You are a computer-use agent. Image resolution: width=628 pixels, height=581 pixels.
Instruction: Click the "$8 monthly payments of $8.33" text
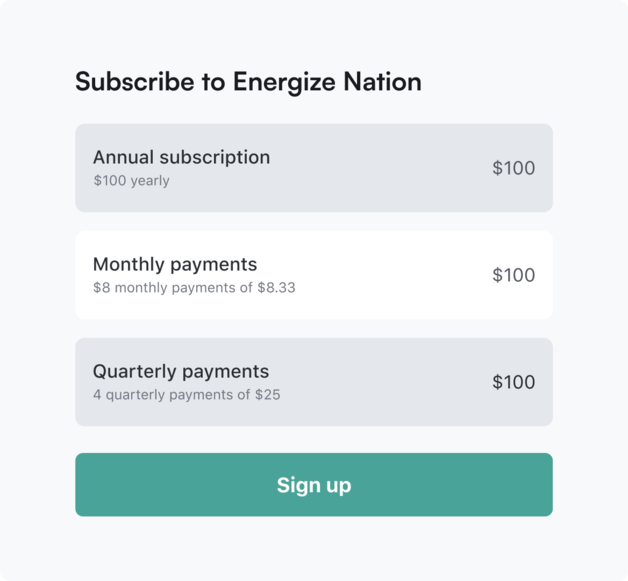tap(194, 287)
